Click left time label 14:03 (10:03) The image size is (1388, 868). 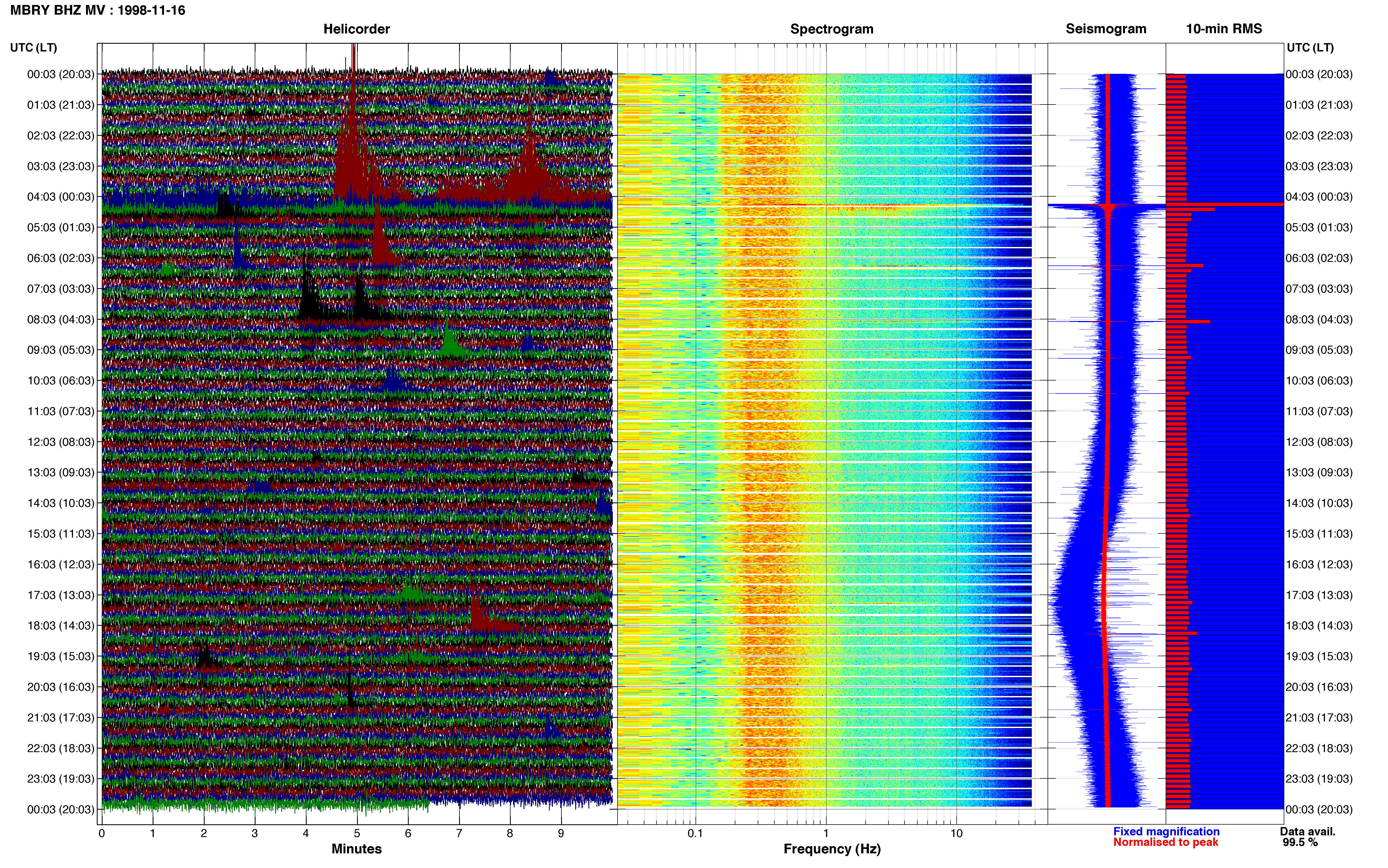tap(61, 504)
